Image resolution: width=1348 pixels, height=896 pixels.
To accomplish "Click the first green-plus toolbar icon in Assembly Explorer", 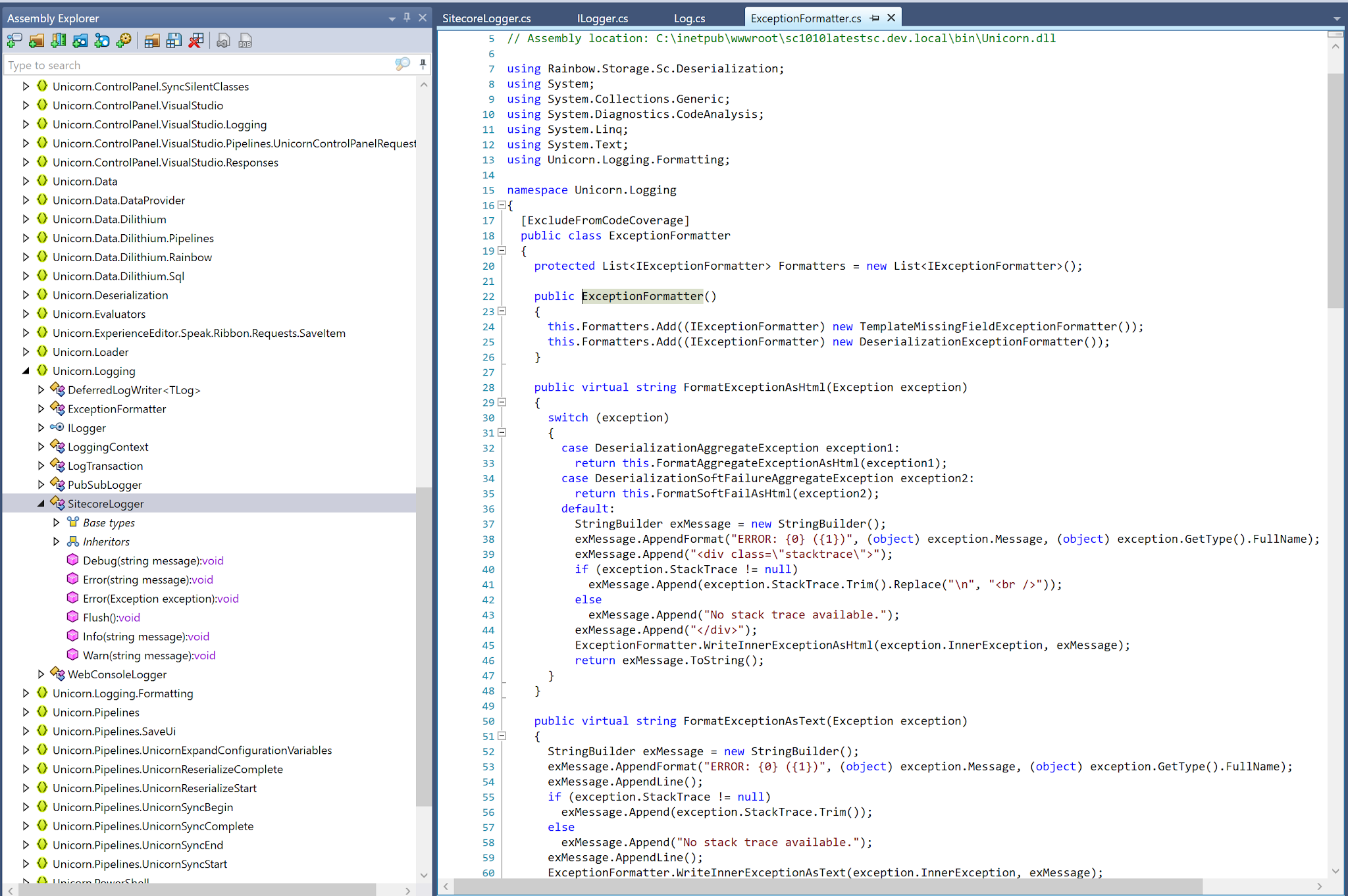I will click(14, 41).
